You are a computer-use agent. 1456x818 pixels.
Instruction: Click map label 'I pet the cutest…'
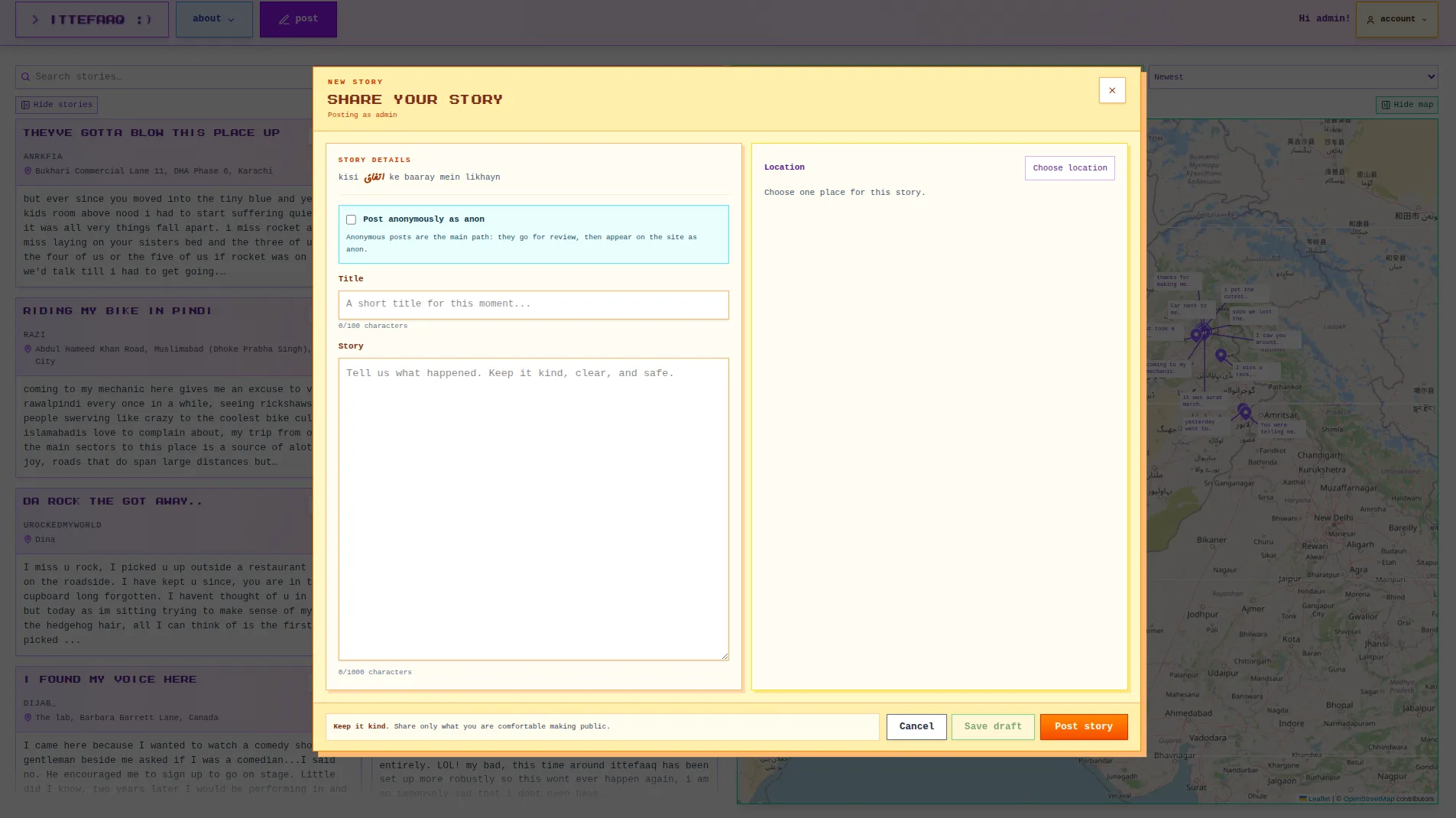(1244, 293)
